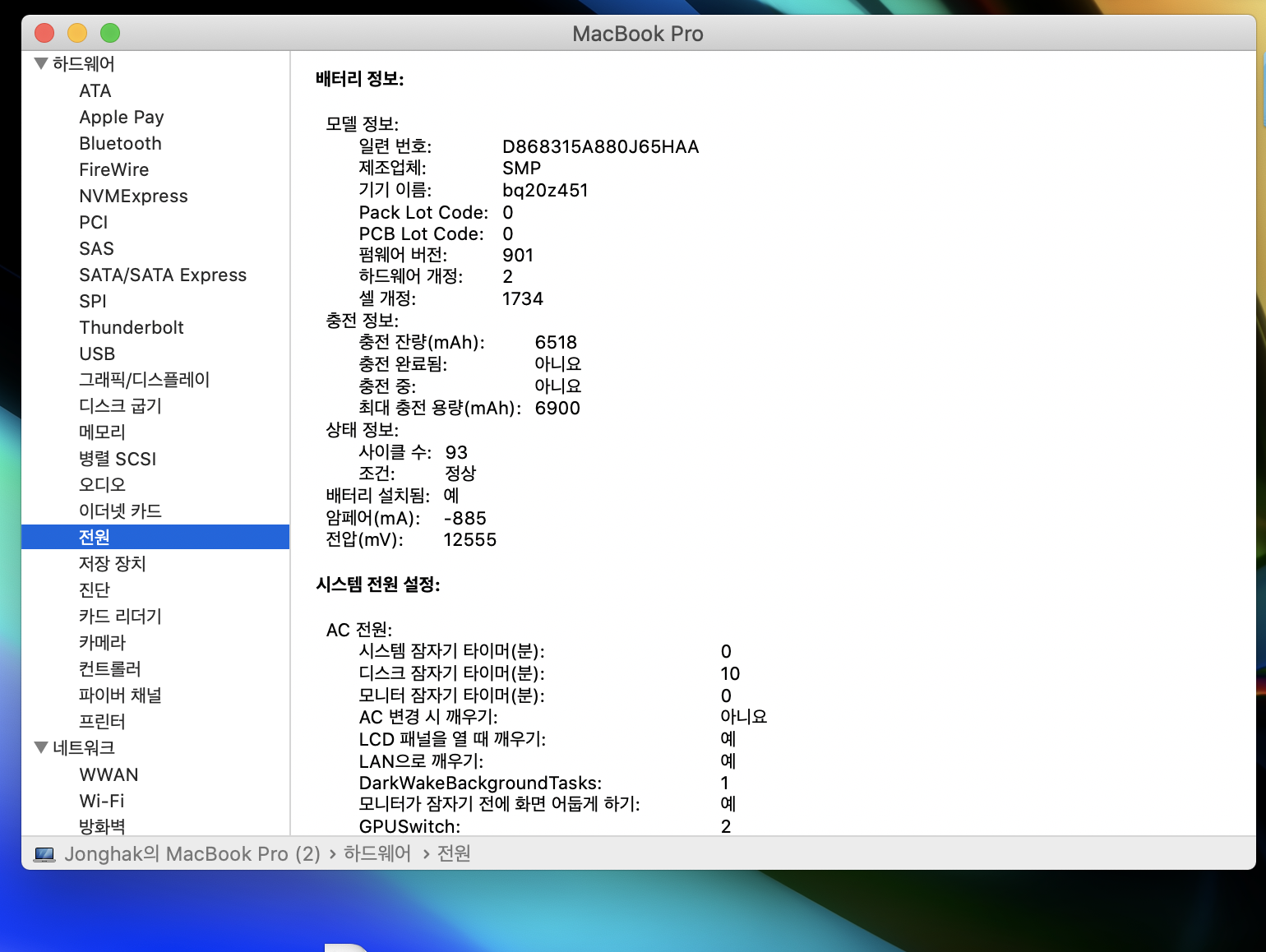Select the highlighted 전원 sidebar item
Image resolution: width=1266 pixels, height=952 pixels.
(x=95, y=537)
